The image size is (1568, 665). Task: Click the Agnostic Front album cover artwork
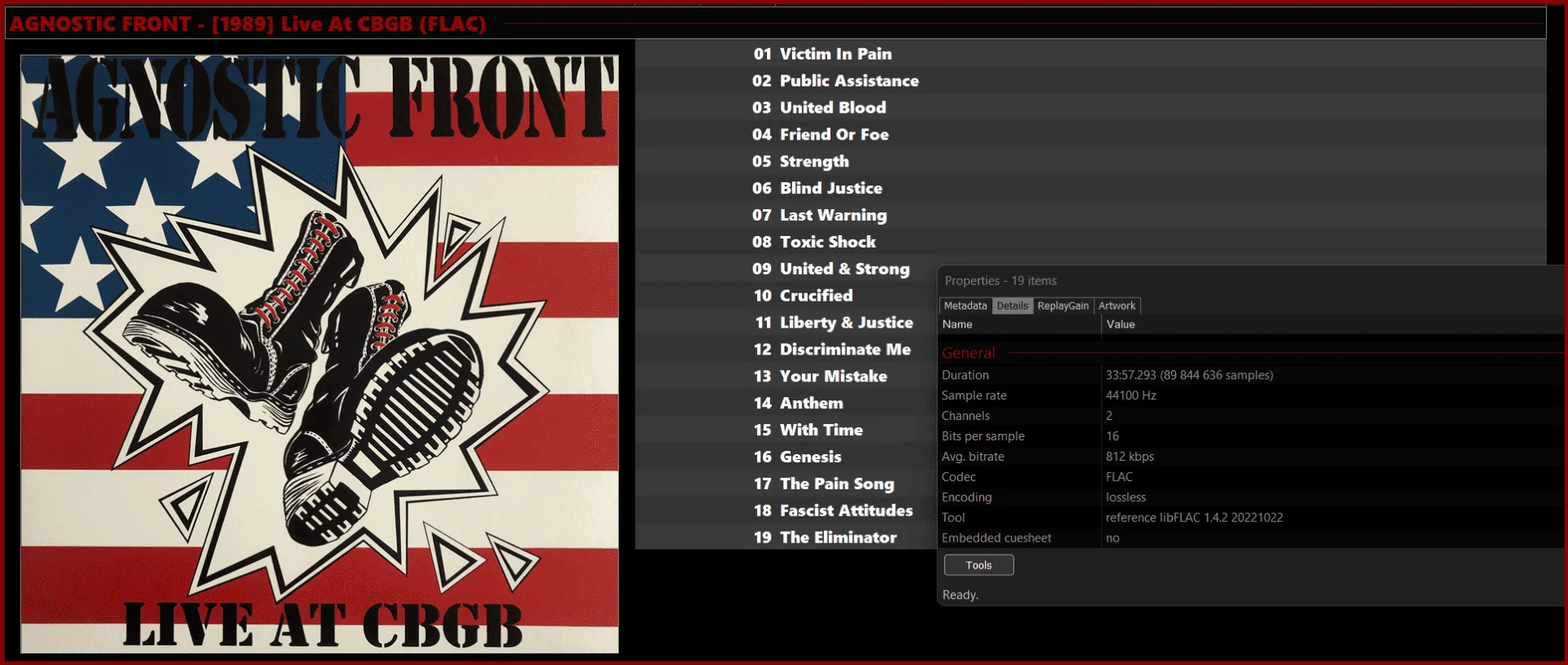click(319, 354)
